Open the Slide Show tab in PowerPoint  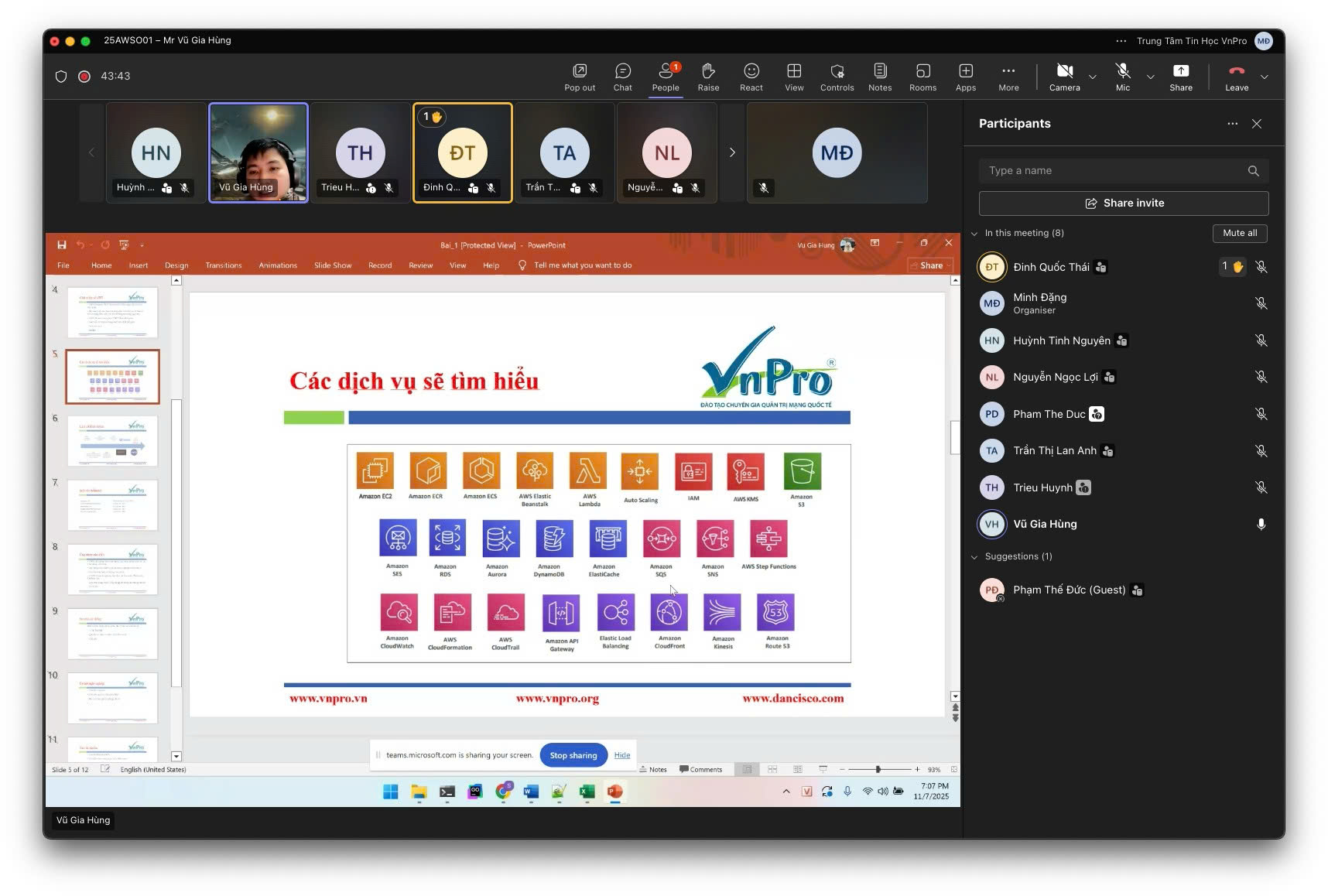coord(333,265)
